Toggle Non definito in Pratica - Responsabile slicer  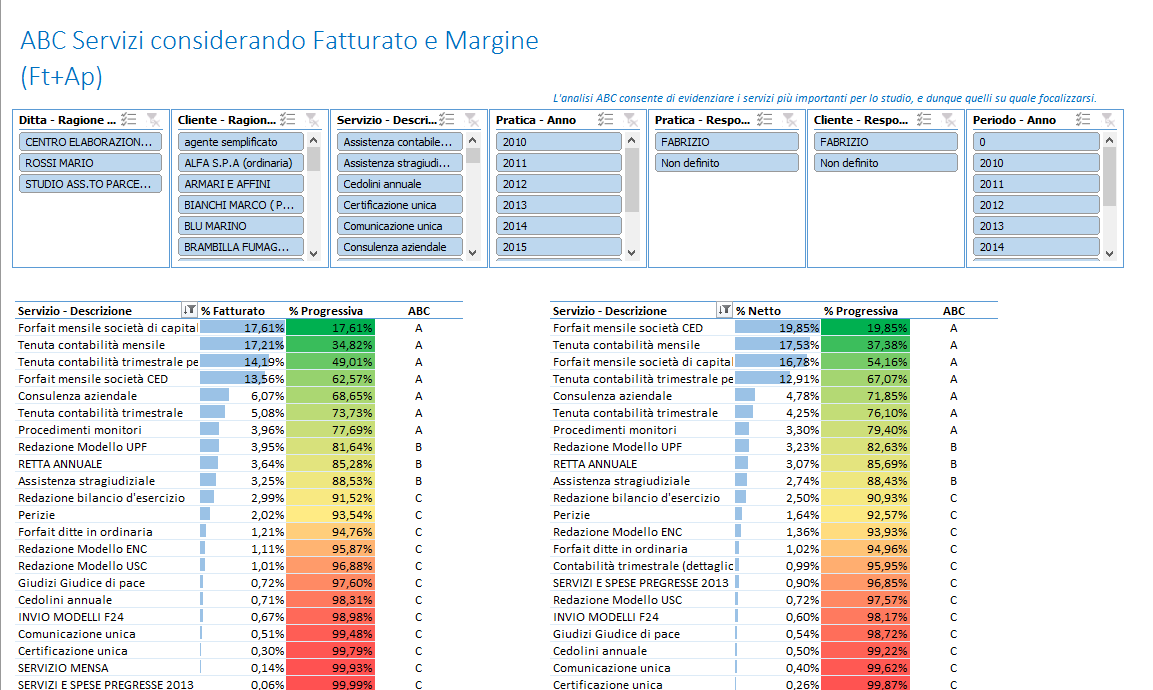pyautogui.click(x=717, y=163)
